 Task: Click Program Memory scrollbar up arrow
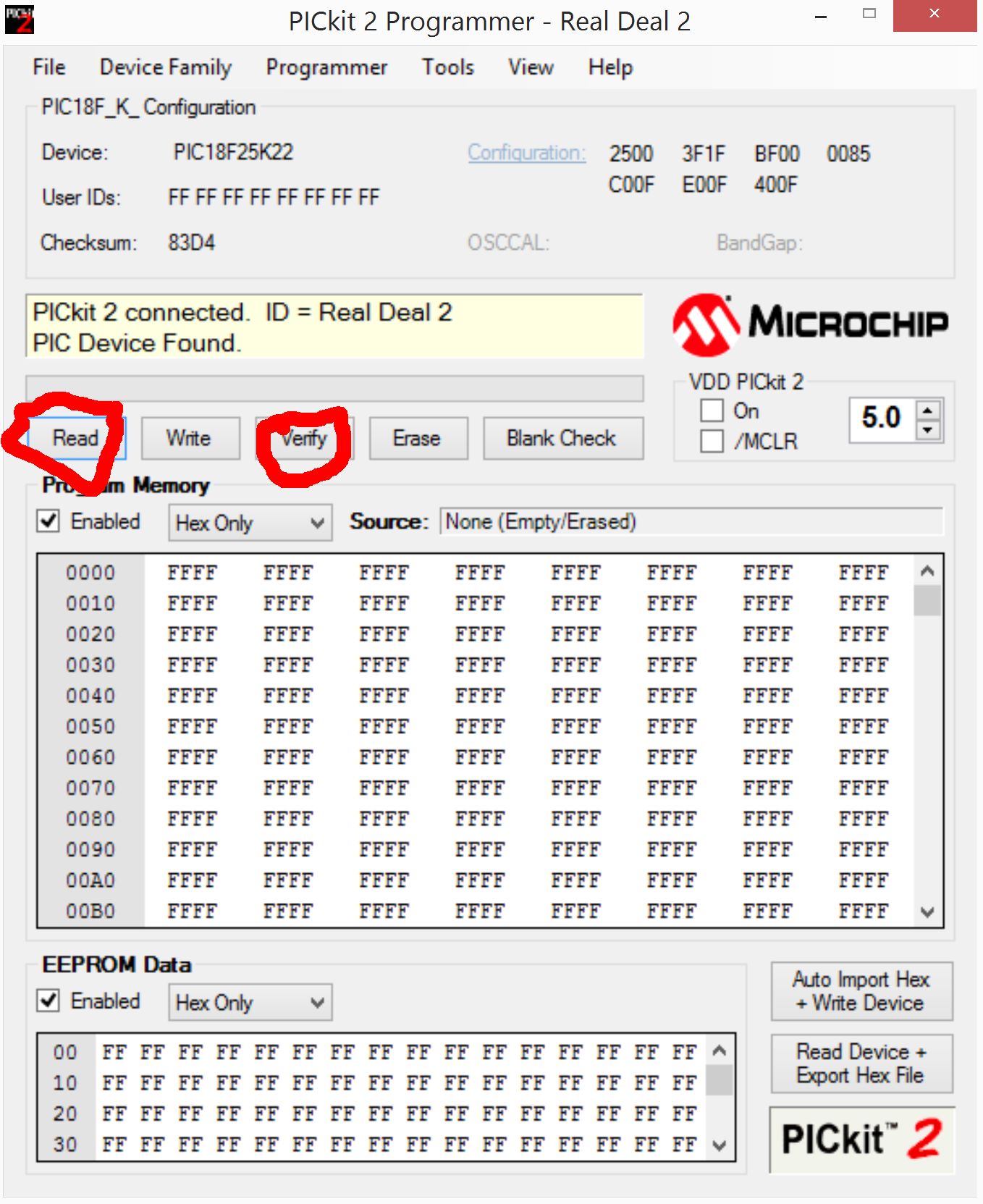pyautogui.click(x=927, y=571)
